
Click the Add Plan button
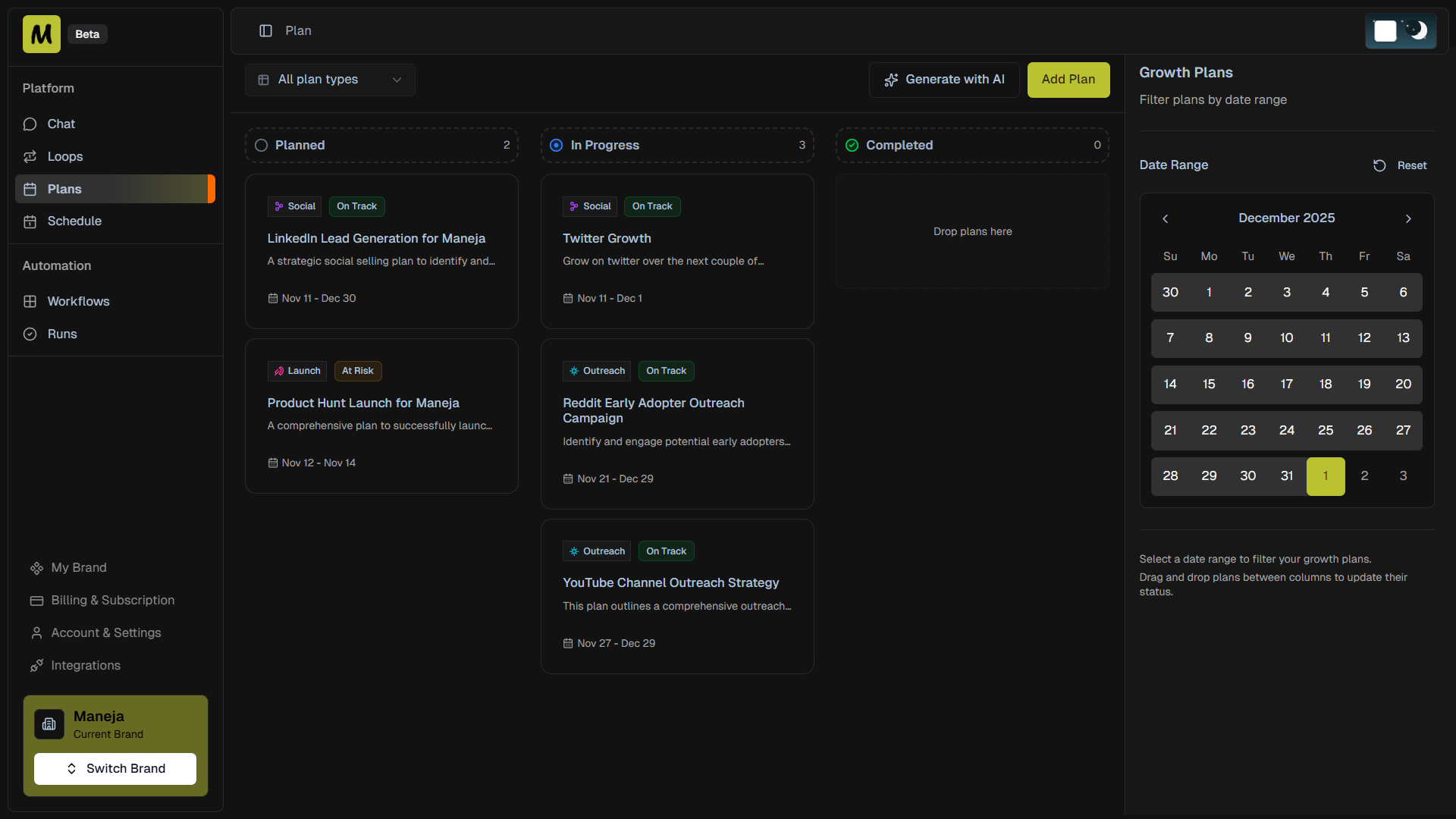coord(1068,79)
